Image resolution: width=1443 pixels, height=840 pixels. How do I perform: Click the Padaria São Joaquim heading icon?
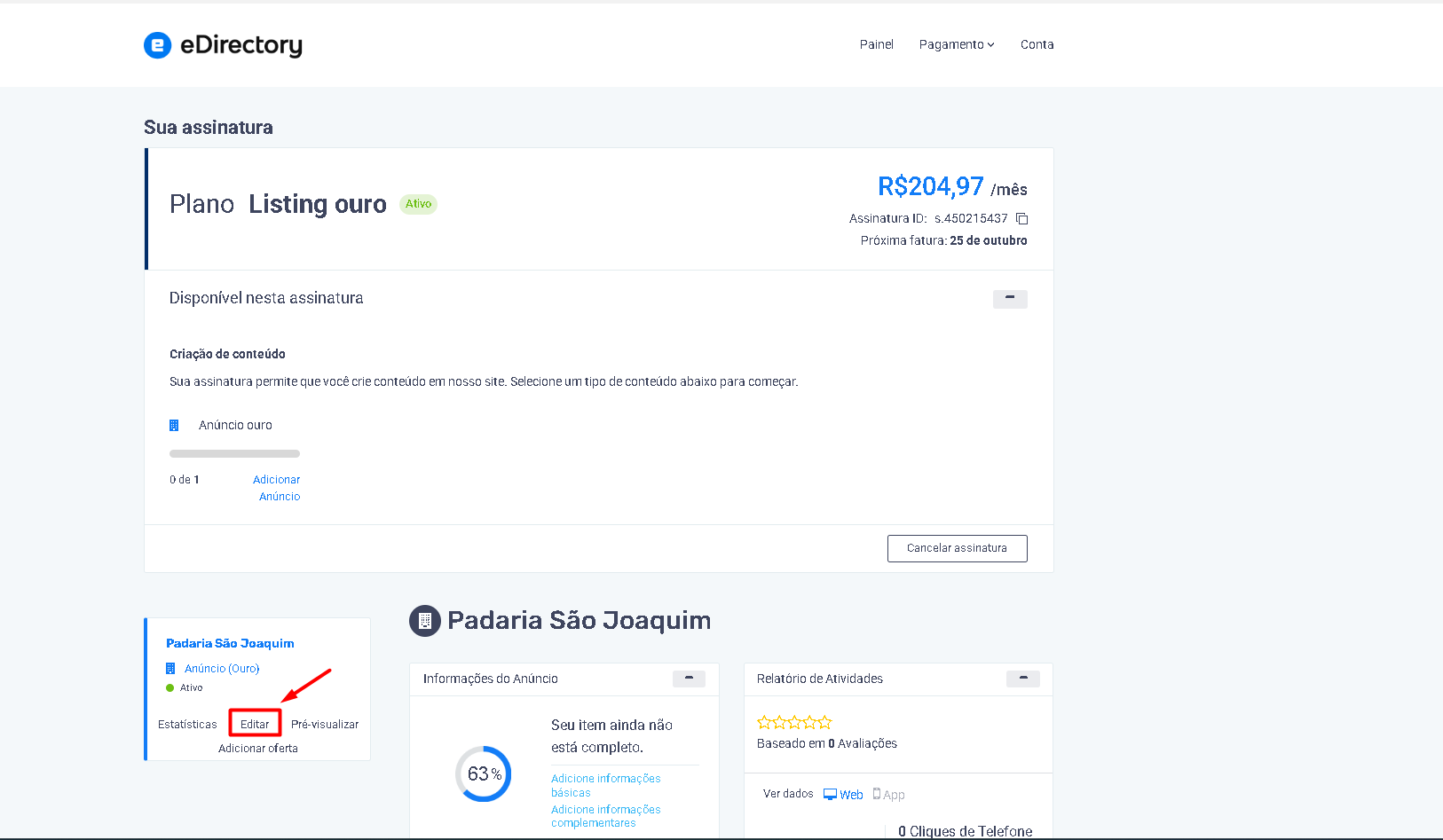click(x=425, y=621)
